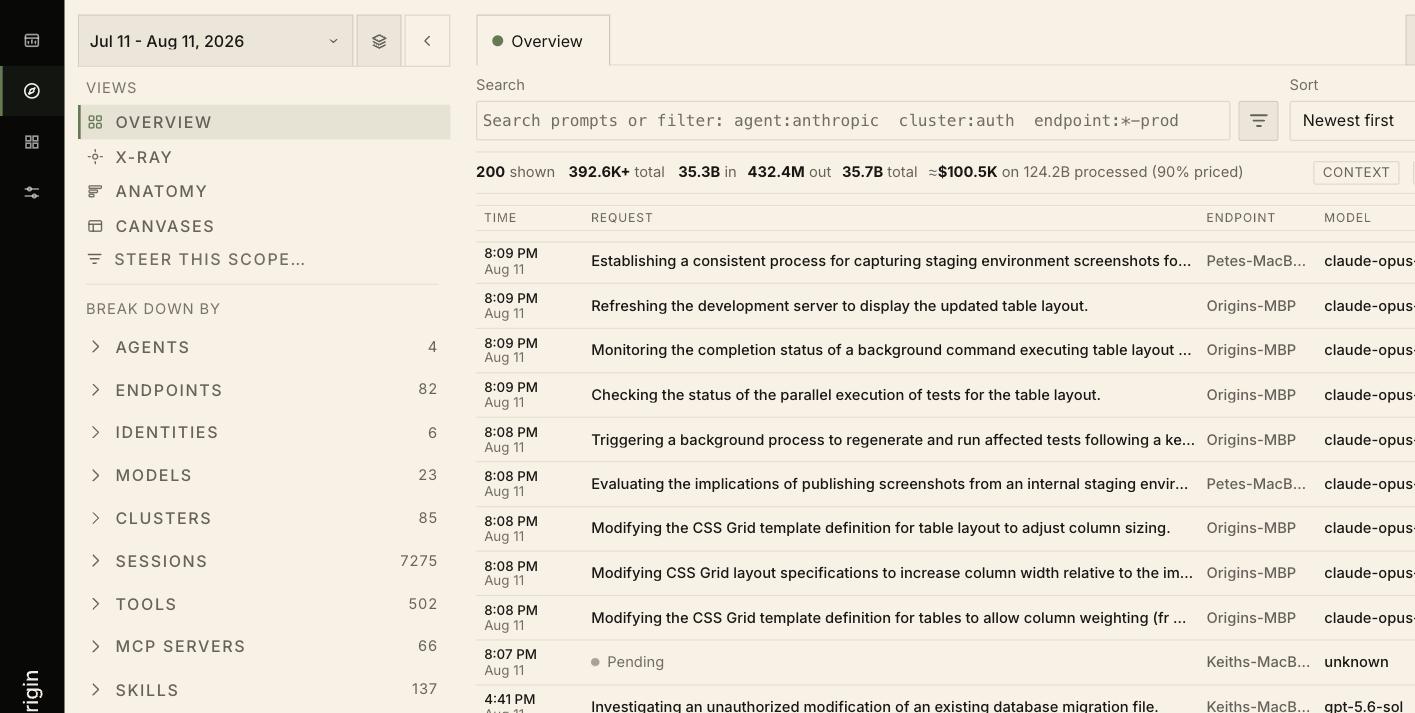Click the MODEL column header
Image resolution: width=1415 pixels, height=713 pixels.
[1347, 218]
